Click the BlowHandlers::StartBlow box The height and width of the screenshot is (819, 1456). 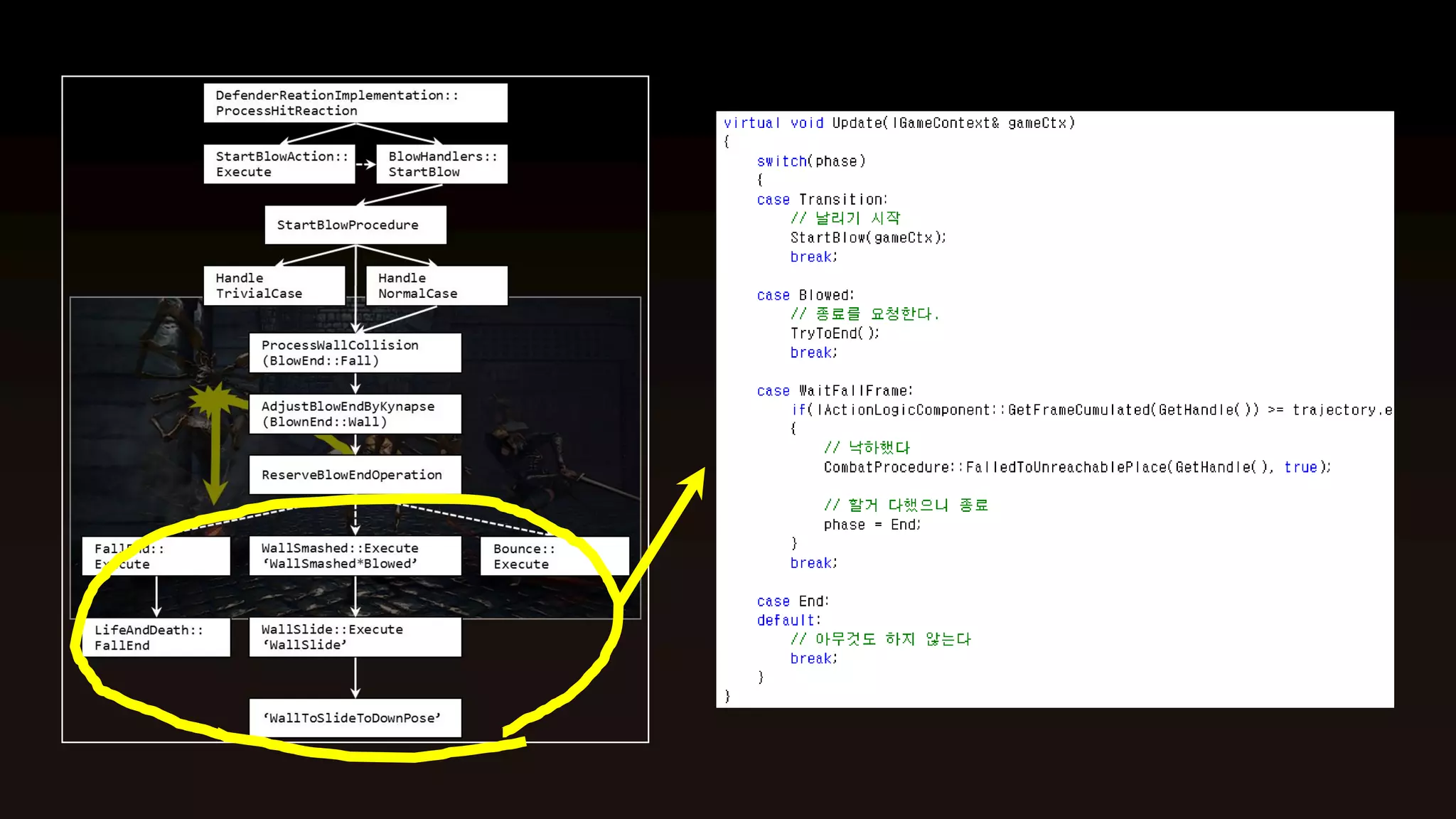click(441, 164)
